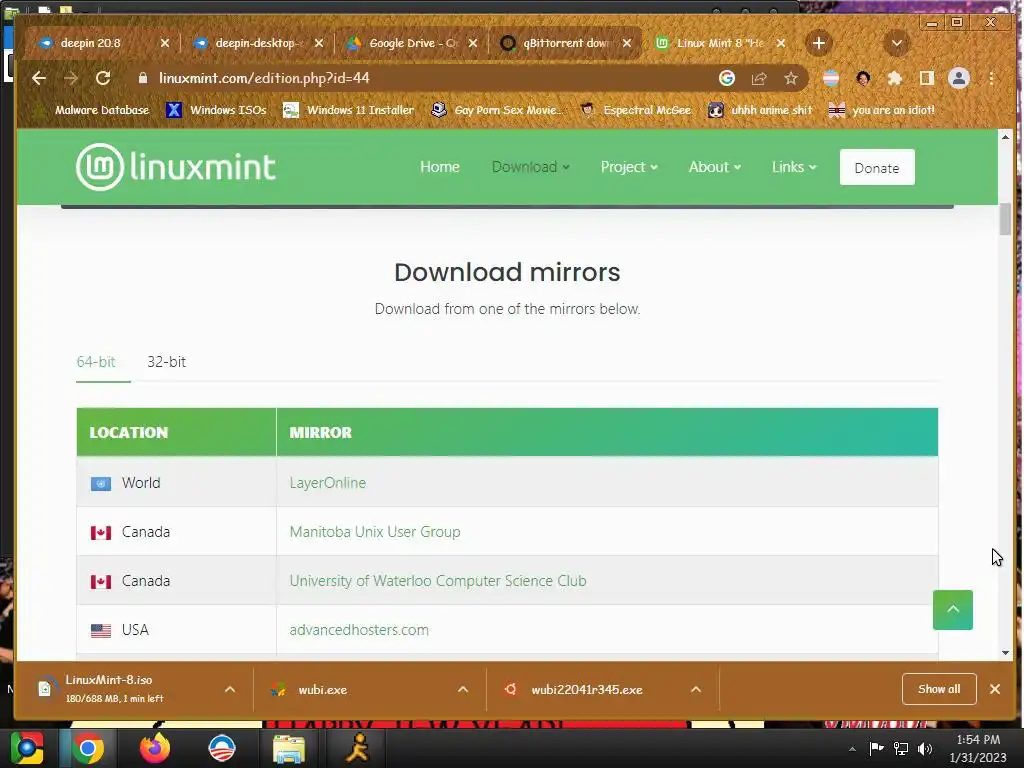
Task: Switch to the Google Drive tab
Action: (x=413, y=43)
